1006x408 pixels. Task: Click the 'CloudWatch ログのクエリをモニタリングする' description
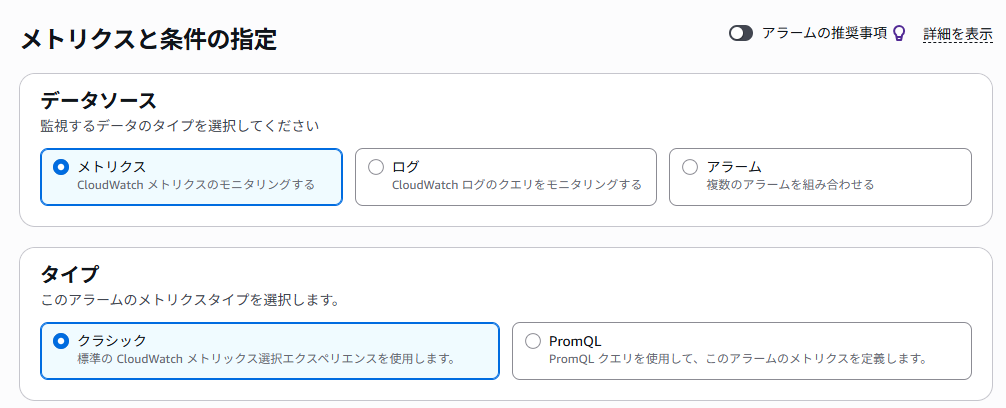[x=516, y=185]
